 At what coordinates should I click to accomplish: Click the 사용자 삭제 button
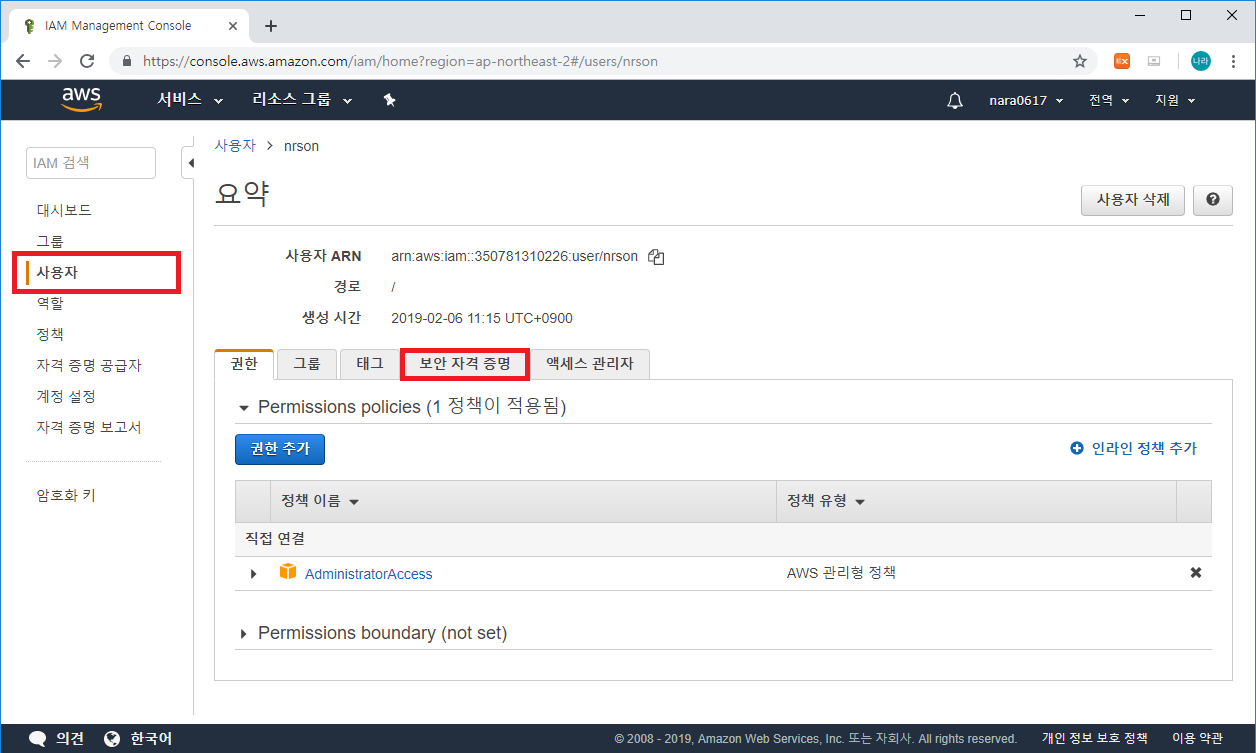pyautogui.click(x=1133, y=200)
